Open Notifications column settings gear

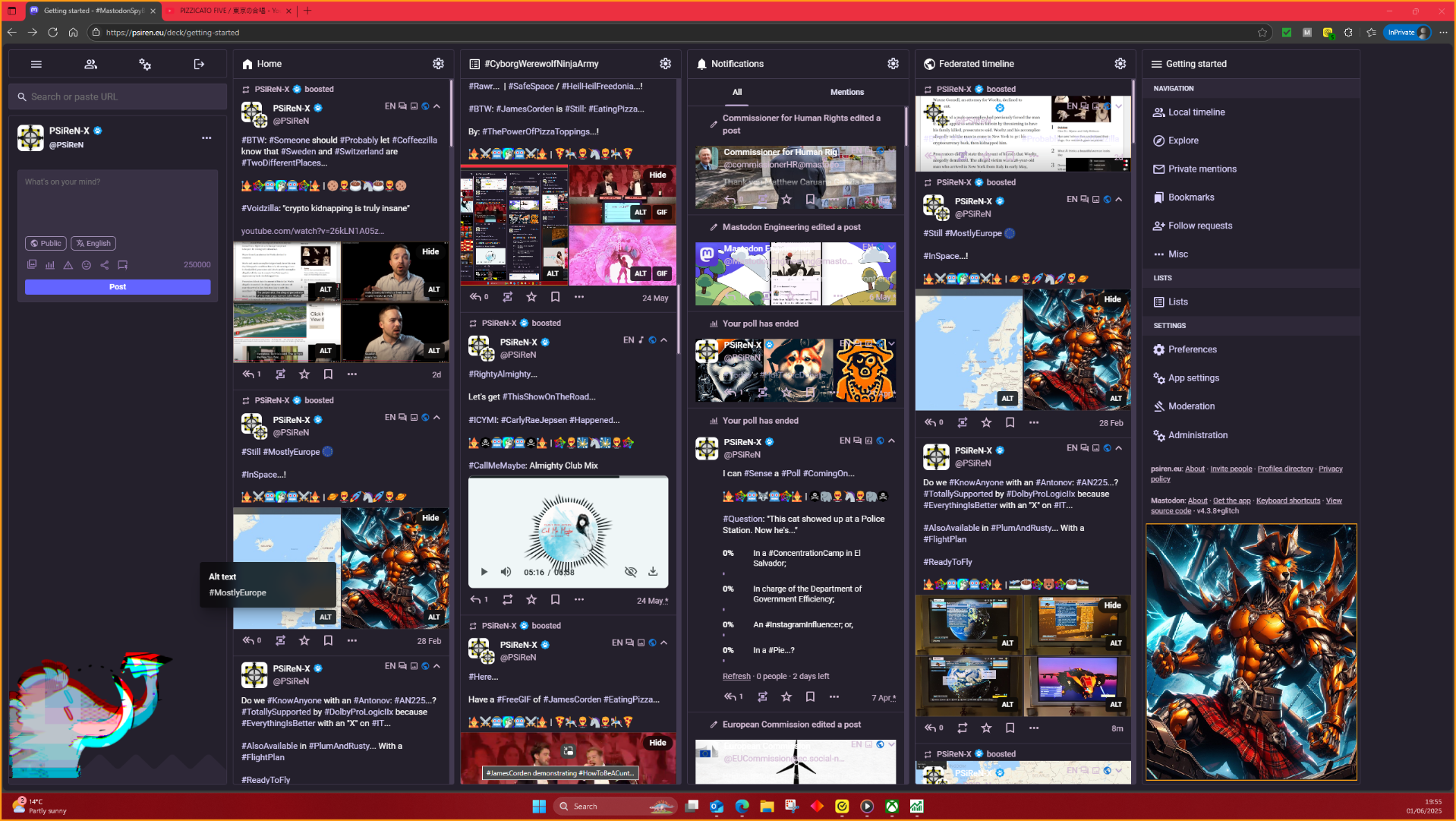click(893, 64)
